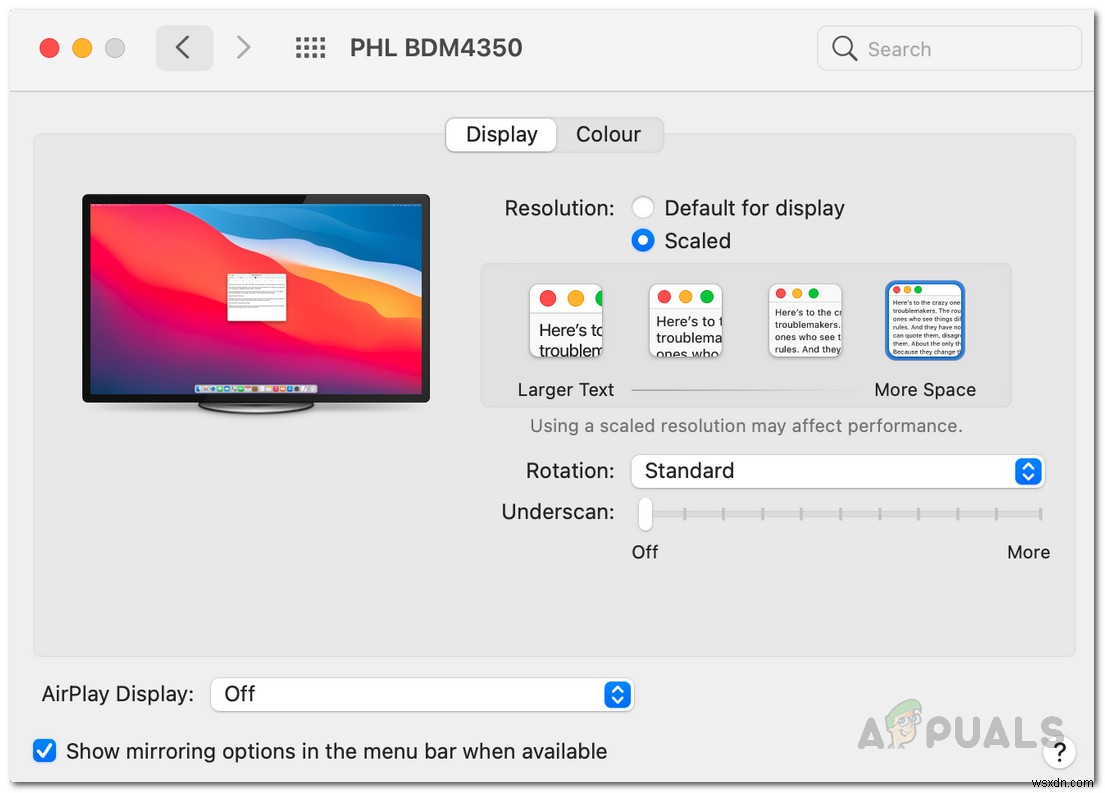
Task: Select the Display tab
Action: pos(500,134)
